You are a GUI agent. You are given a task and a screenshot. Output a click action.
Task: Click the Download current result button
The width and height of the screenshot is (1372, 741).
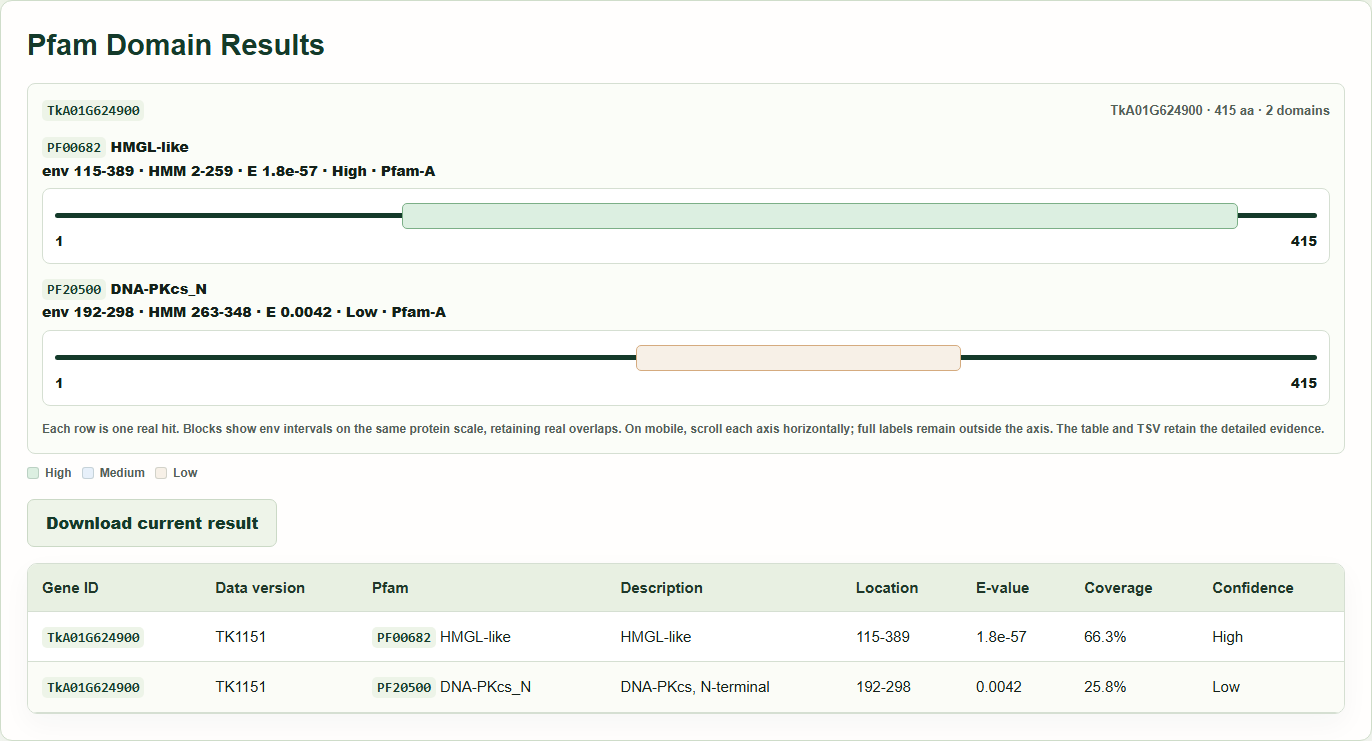pos(152,523)
